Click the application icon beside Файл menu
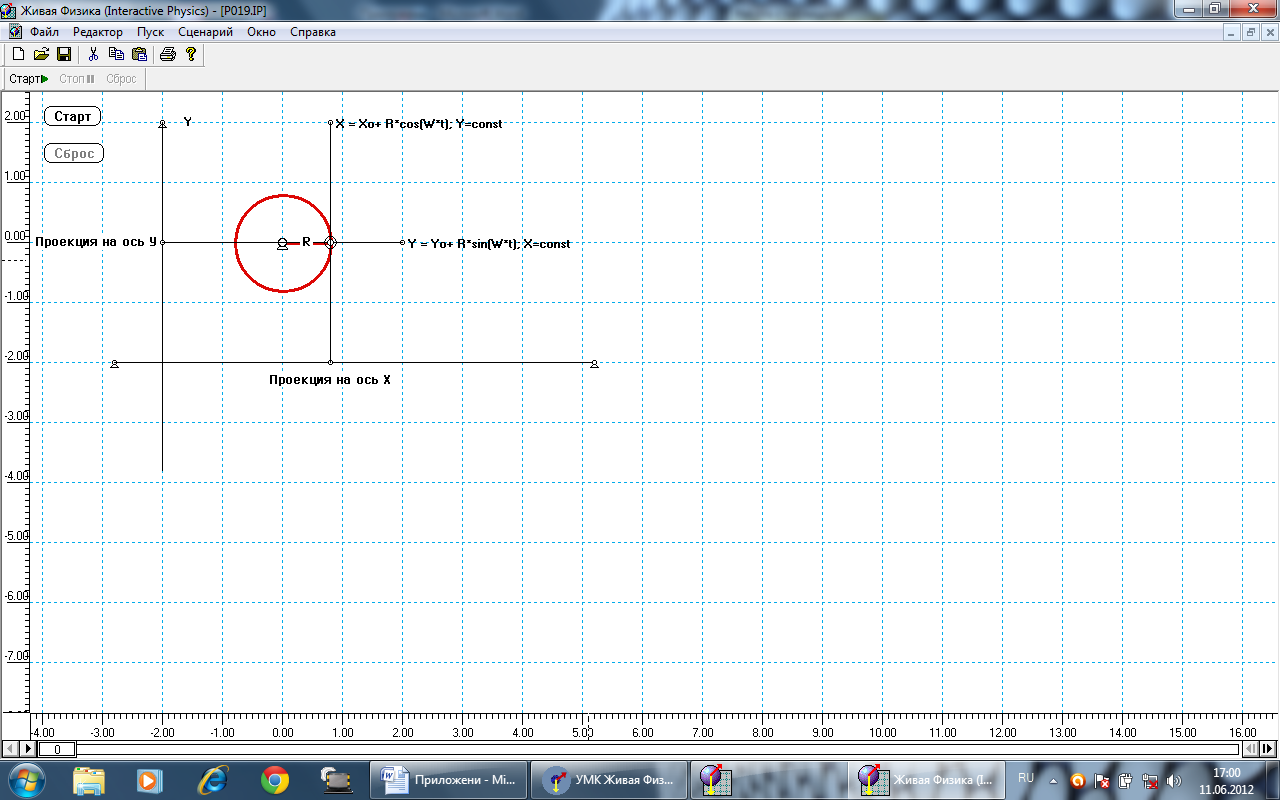 pos(15,32)
